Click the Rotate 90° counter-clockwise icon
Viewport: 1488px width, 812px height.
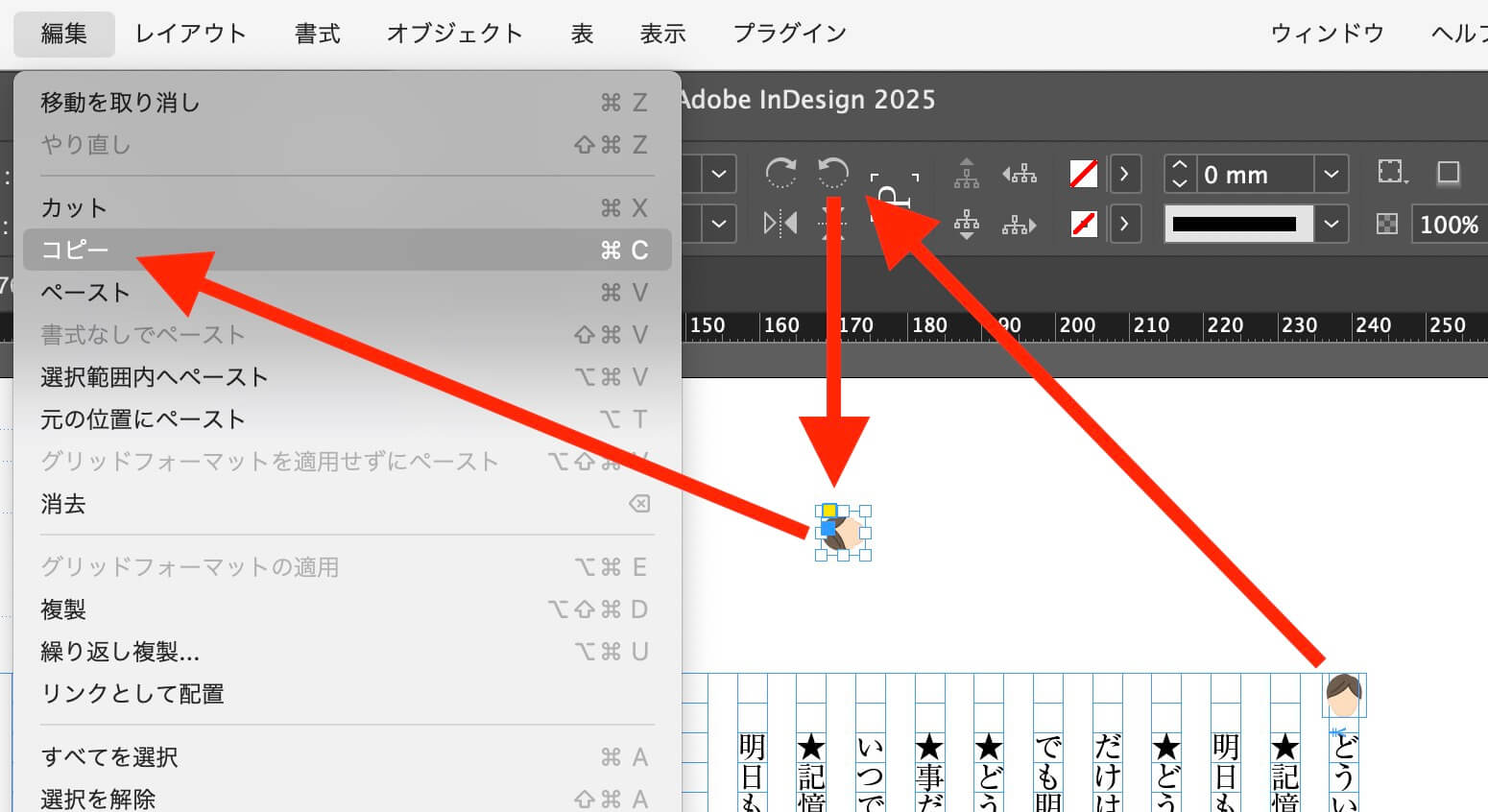[x=832, y=174]
